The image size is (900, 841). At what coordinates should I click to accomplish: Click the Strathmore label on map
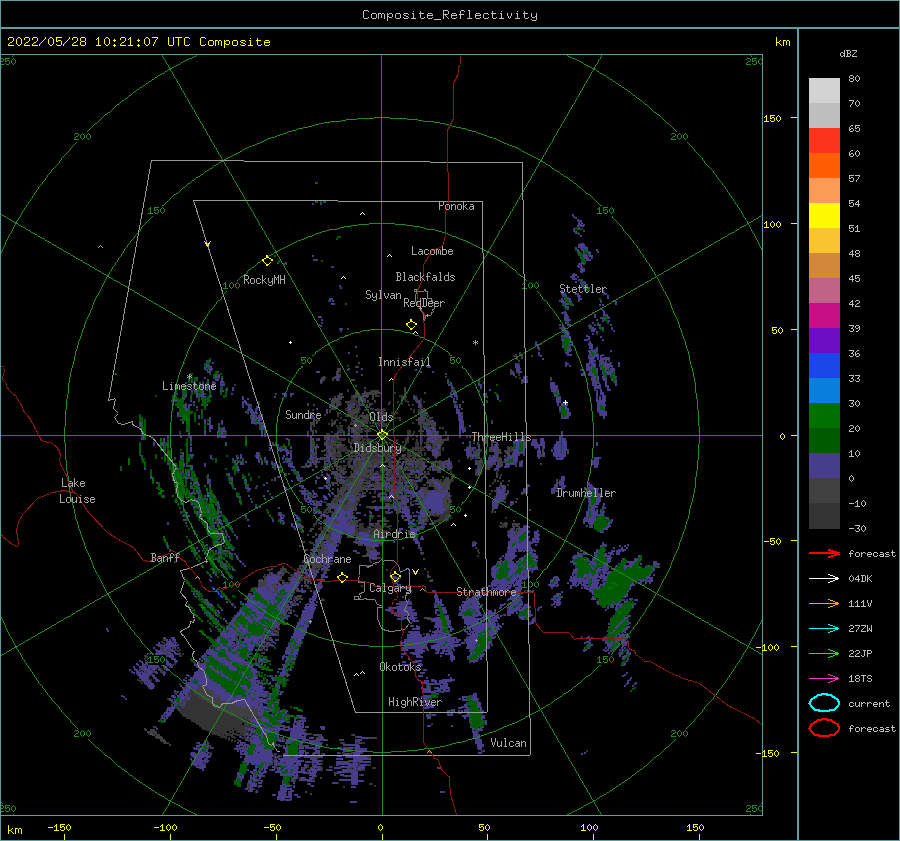486,592
